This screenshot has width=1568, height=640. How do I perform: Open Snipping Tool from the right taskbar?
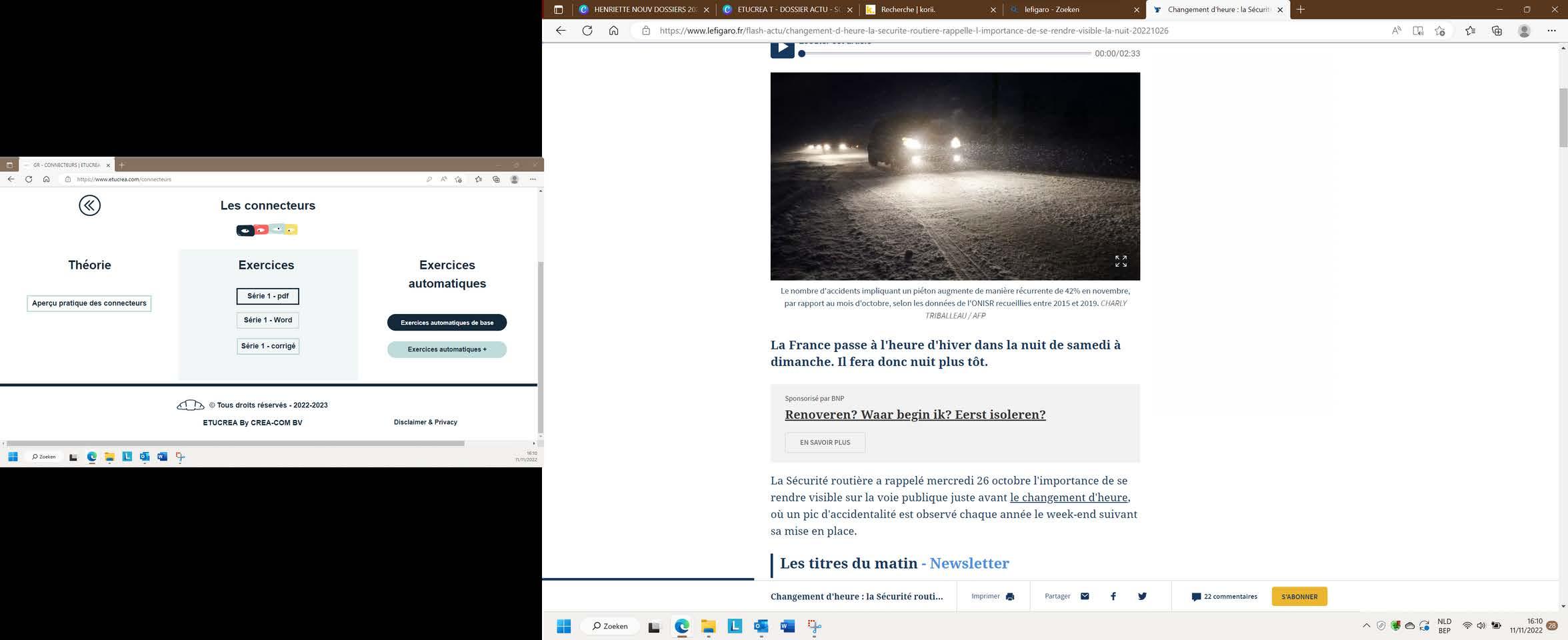[x=814, y=627]
